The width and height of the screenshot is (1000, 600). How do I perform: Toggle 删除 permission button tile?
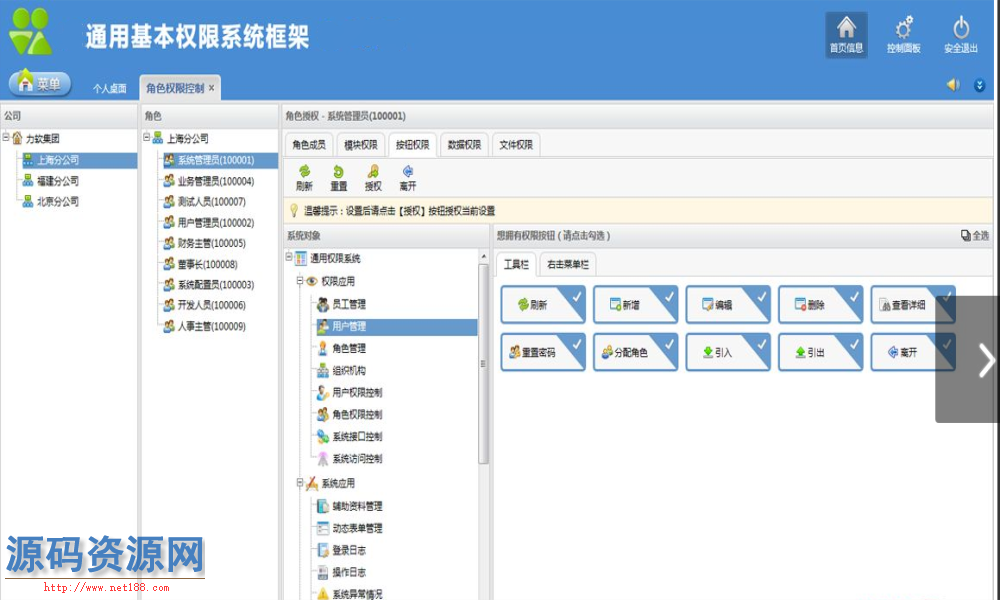tap(820, 304)
